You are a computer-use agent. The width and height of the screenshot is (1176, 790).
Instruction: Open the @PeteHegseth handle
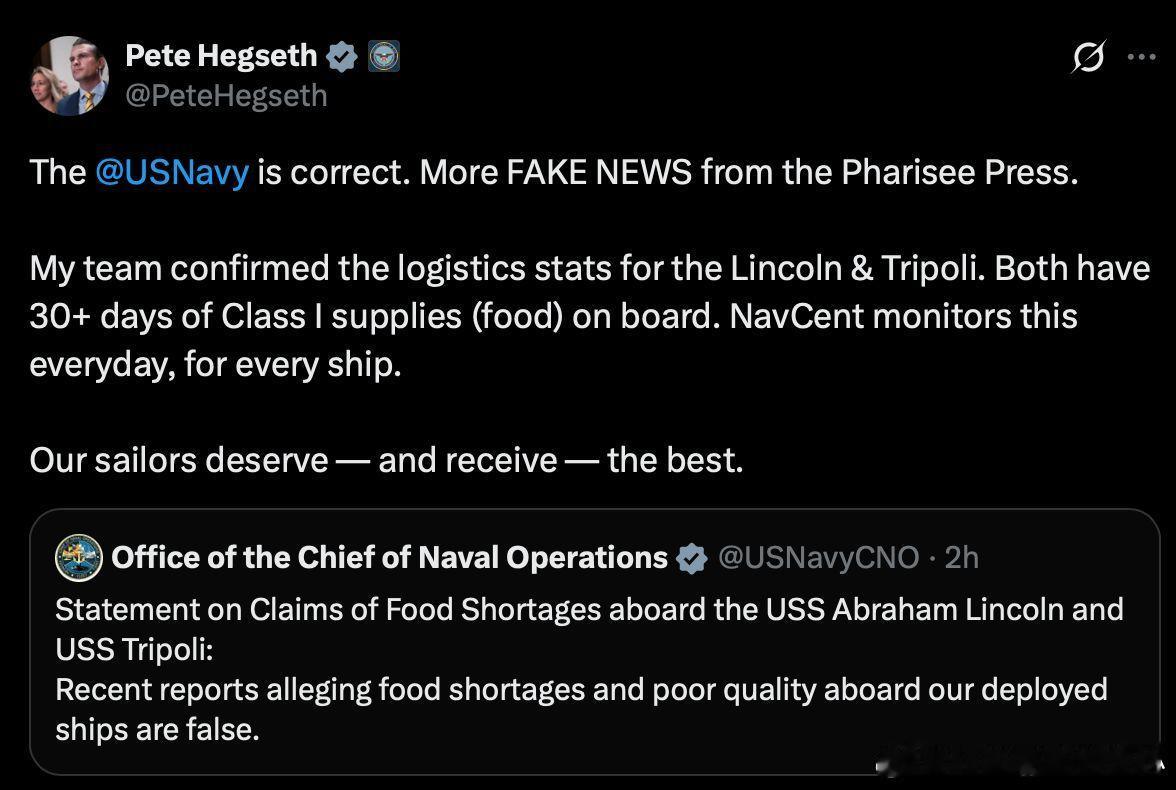(226, 95)
